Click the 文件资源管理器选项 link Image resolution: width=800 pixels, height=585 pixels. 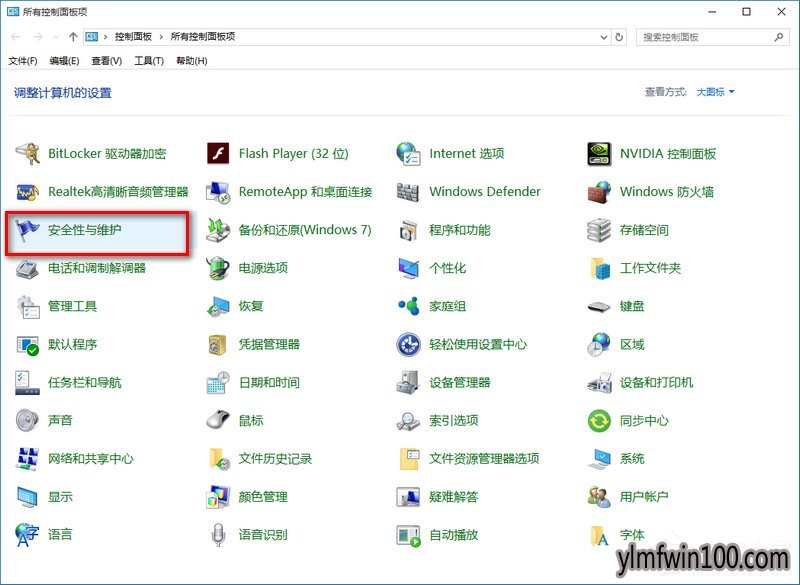tap(484, 459)
